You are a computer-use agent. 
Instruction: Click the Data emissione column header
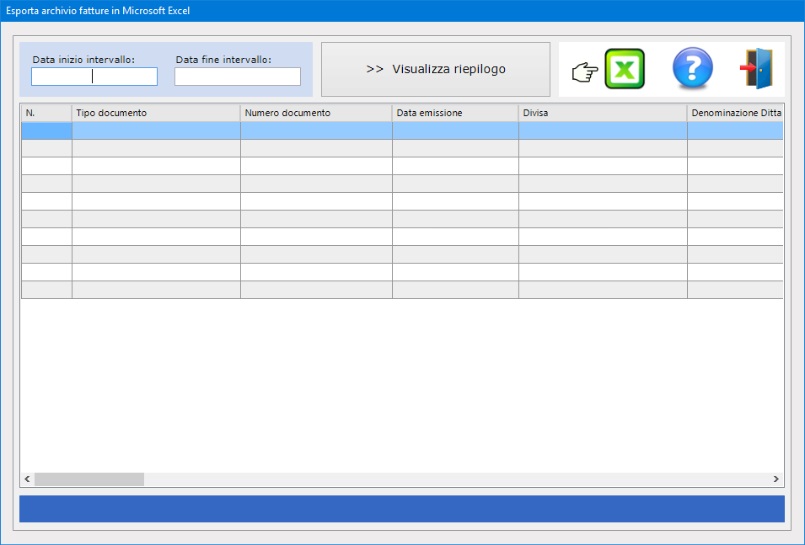tap(455, 113)
